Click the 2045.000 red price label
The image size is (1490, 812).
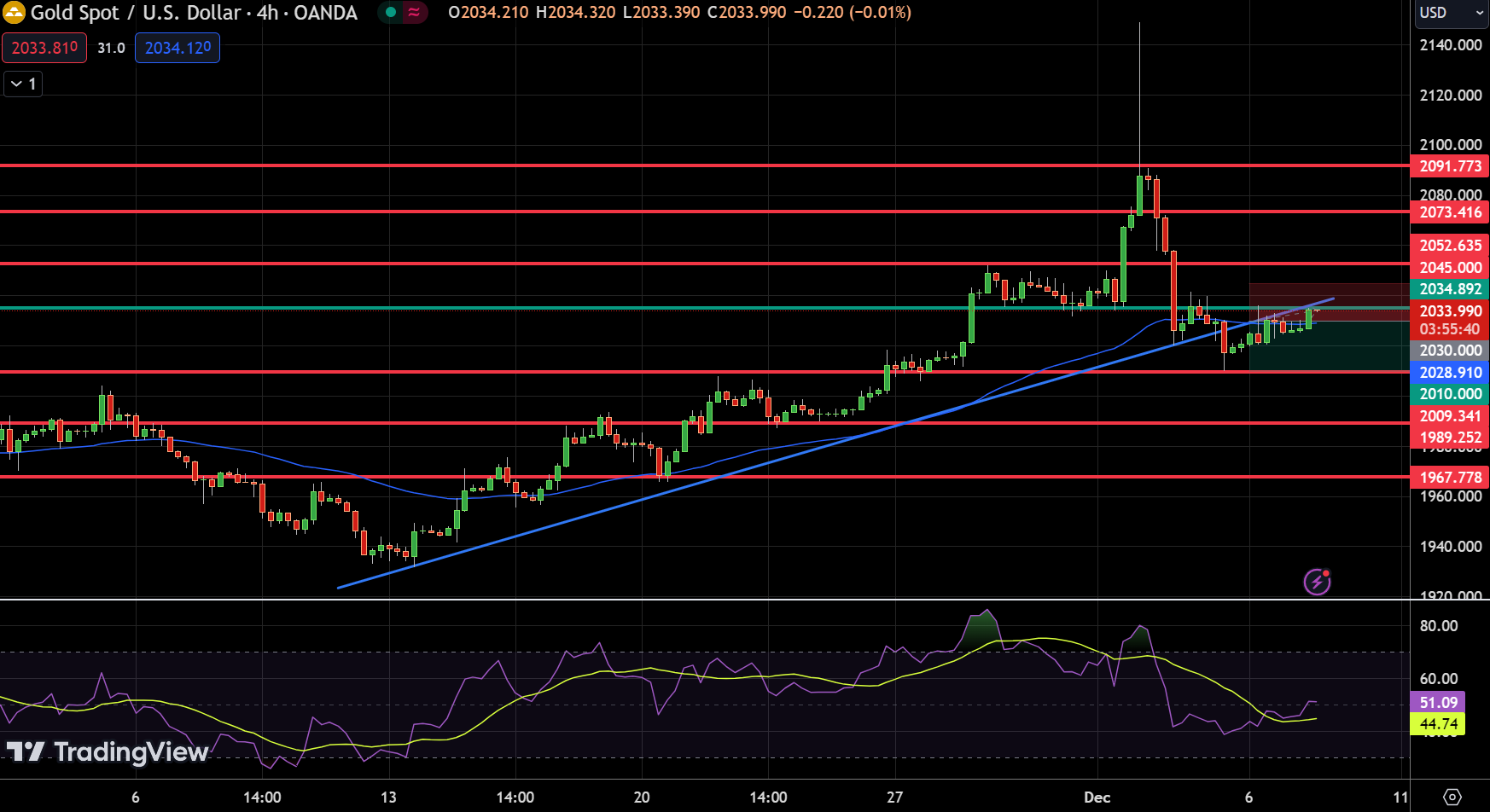(1450, 268)
